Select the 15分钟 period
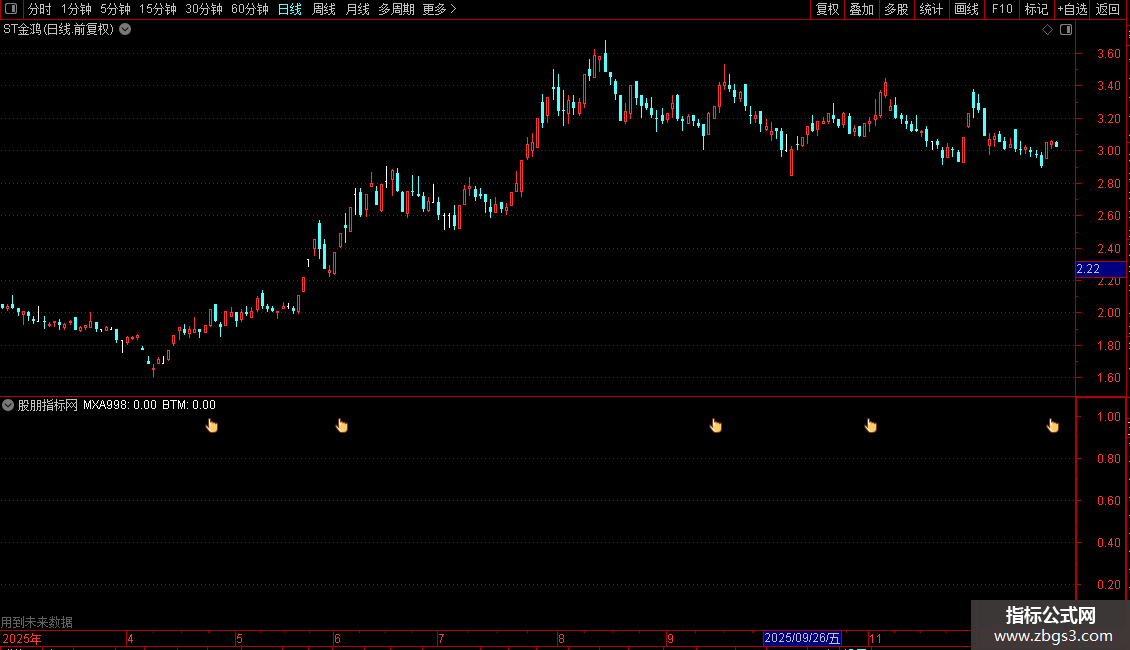 (x=158, y=9)
